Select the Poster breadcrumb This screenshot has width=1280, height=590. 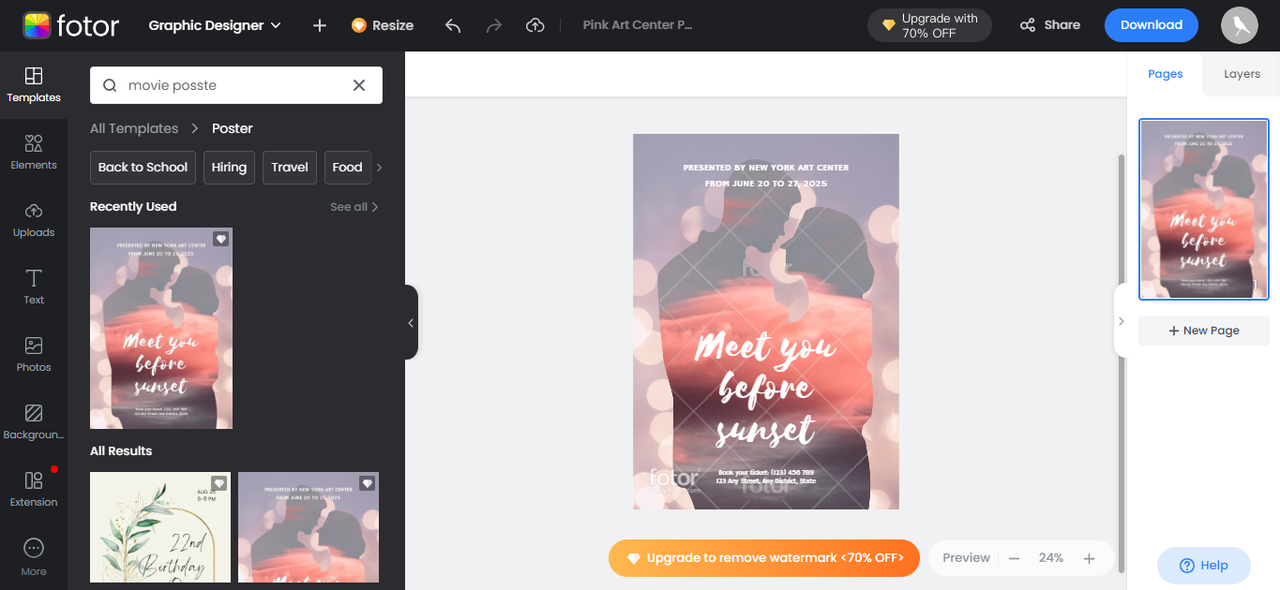(x=232, y=128)
